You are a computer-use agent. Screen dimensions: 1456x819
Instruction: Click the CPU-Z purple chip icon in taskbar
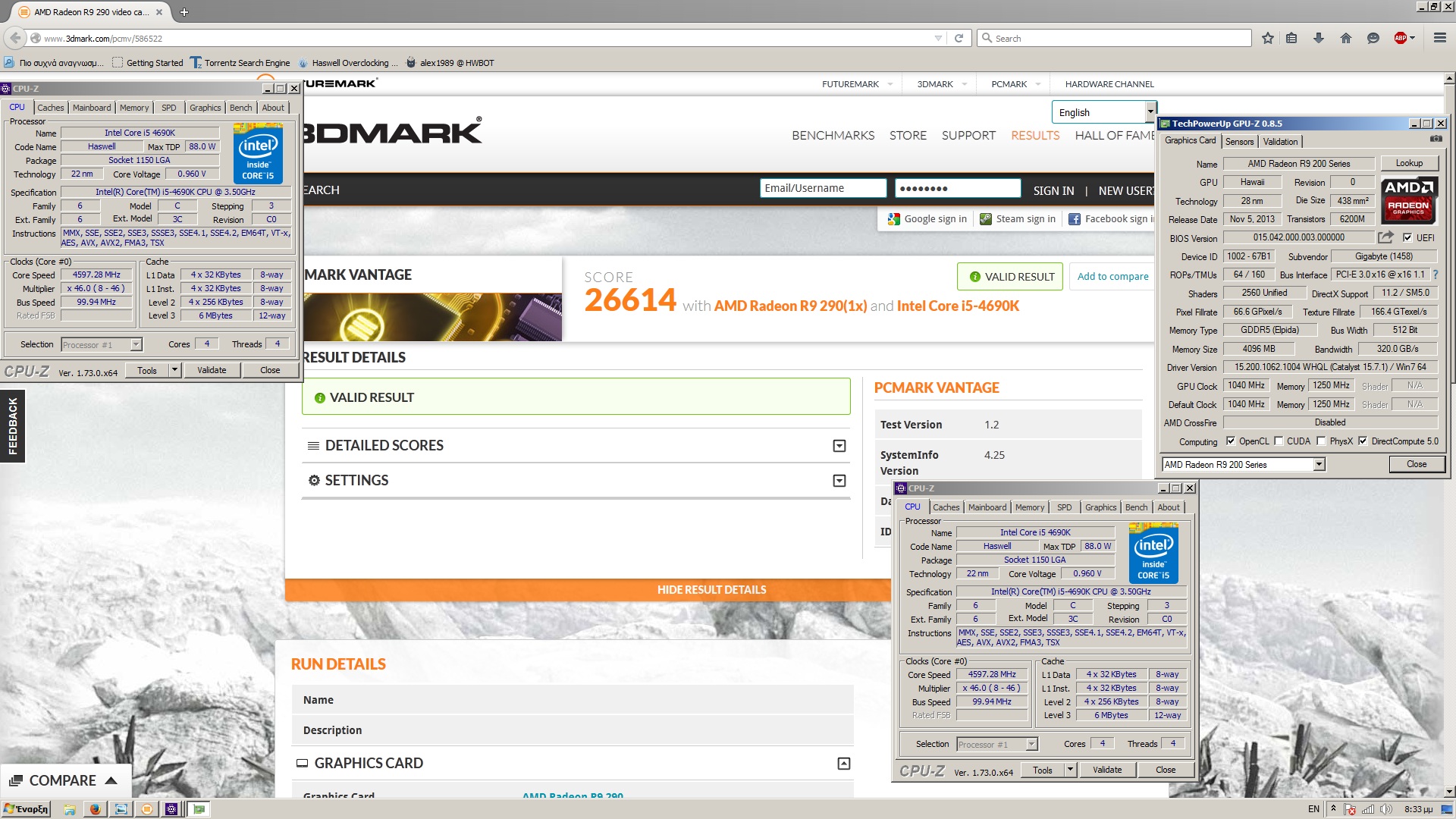point(171,809)
